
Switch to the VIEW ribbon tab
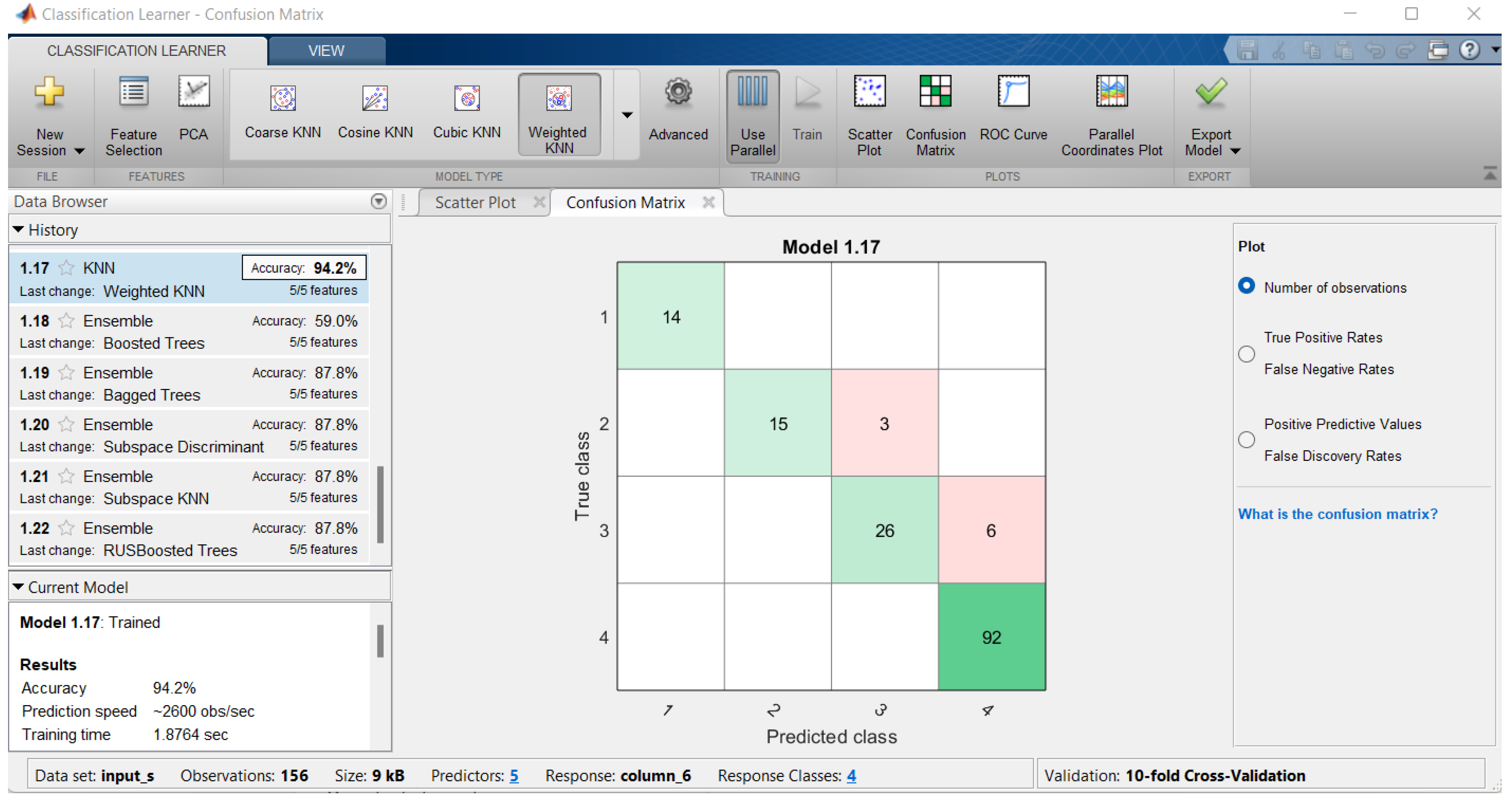[327, 51]
